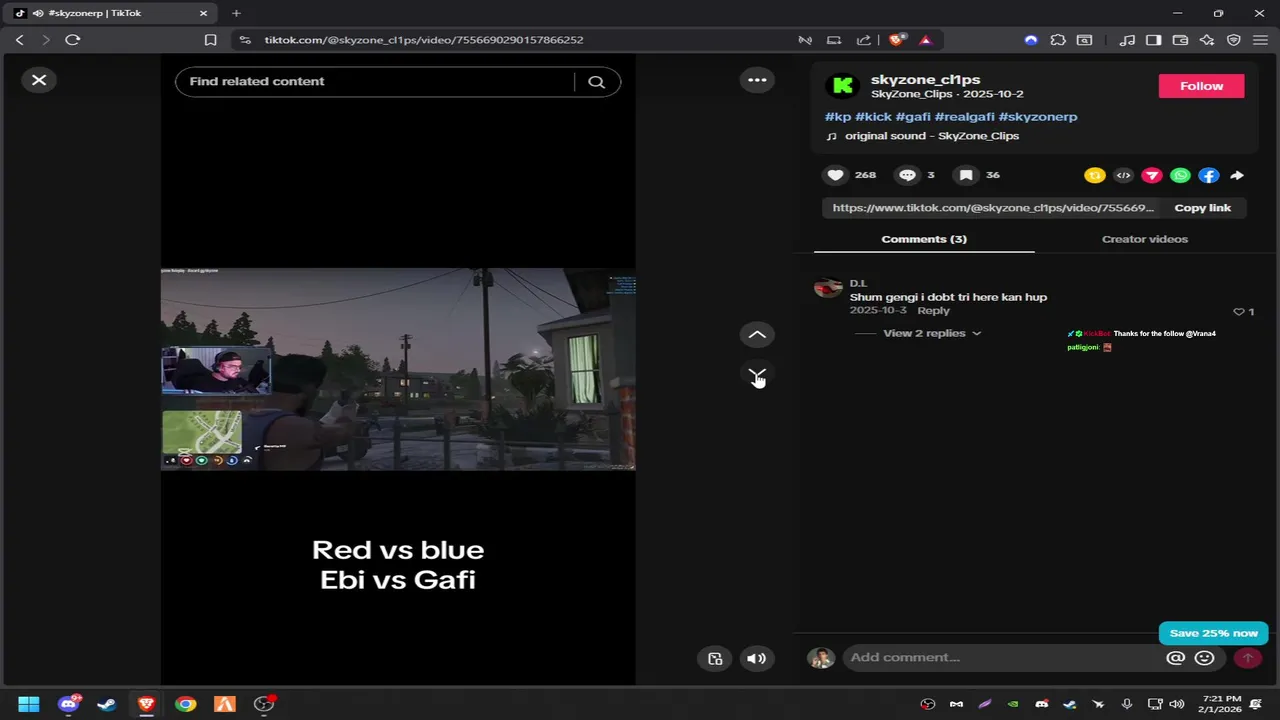Share to WhatsApp
The width and height of the screenshot is (1280, 720).
click(x=1180, y=175)
